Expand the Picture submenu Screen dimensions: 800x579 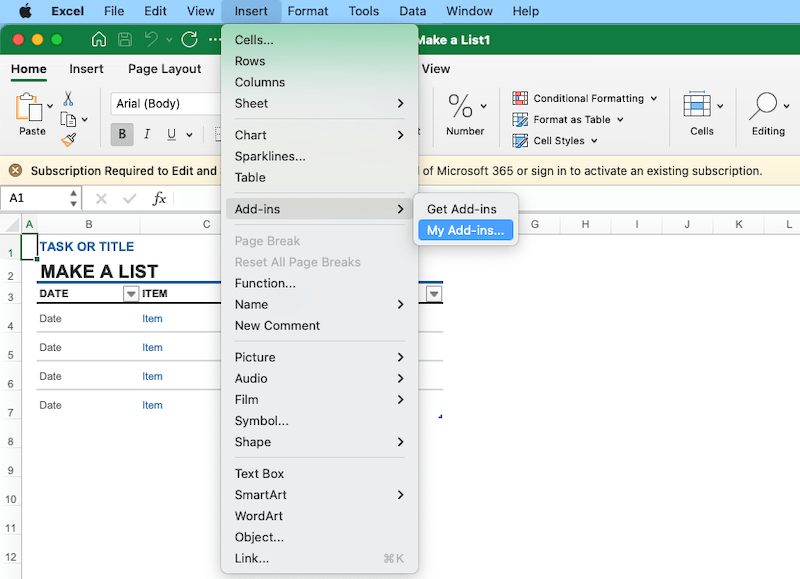[x=319, y=357]
